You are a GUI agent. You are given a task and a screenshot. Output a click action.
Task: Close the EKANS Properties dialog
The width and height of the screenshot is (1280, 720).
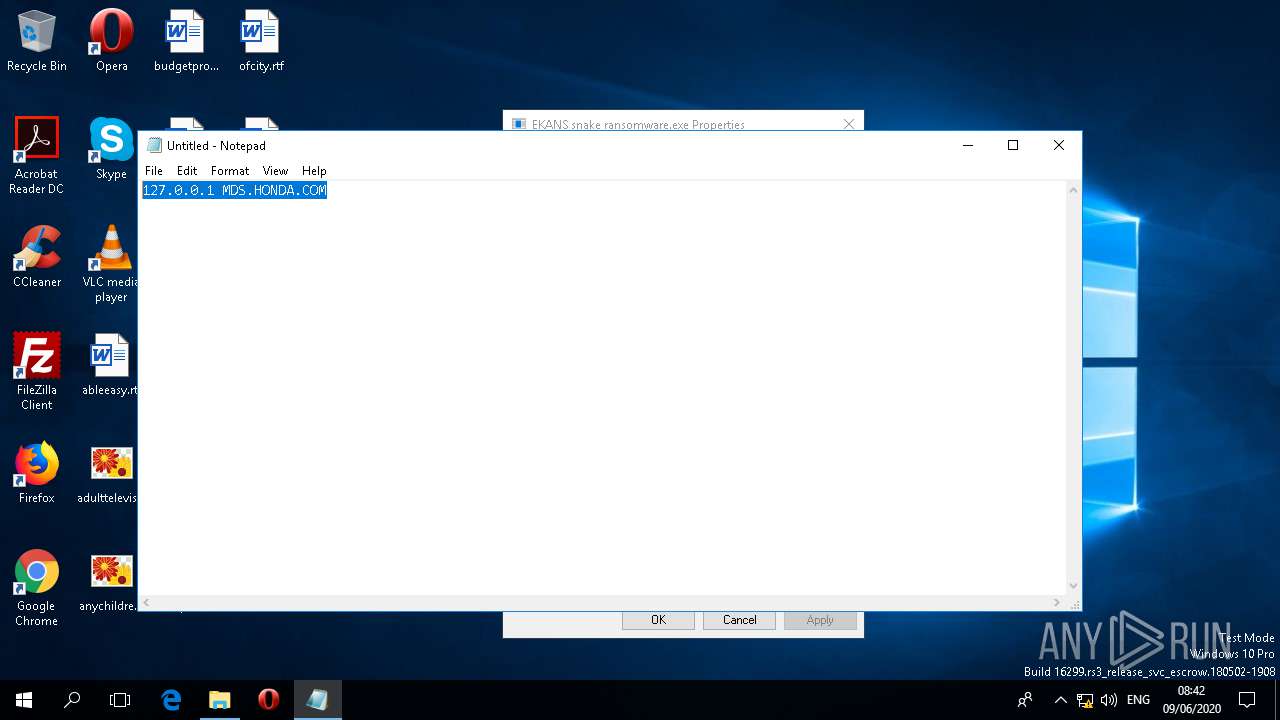pos(849,124)
